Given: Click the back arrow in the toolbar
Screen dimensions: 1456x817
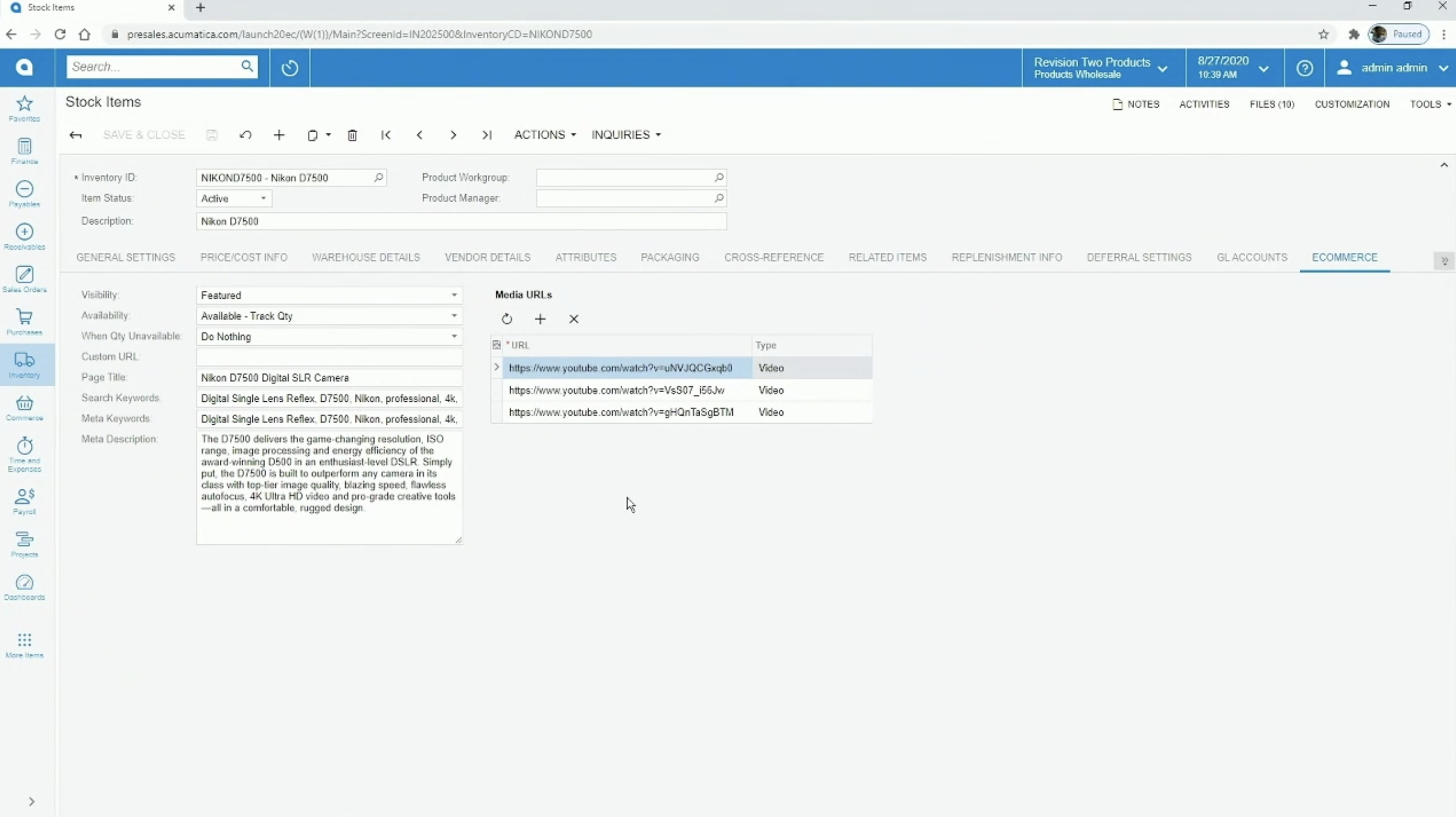Looking at the screenshot, I should pyautogui.click(x=75, y=135).
